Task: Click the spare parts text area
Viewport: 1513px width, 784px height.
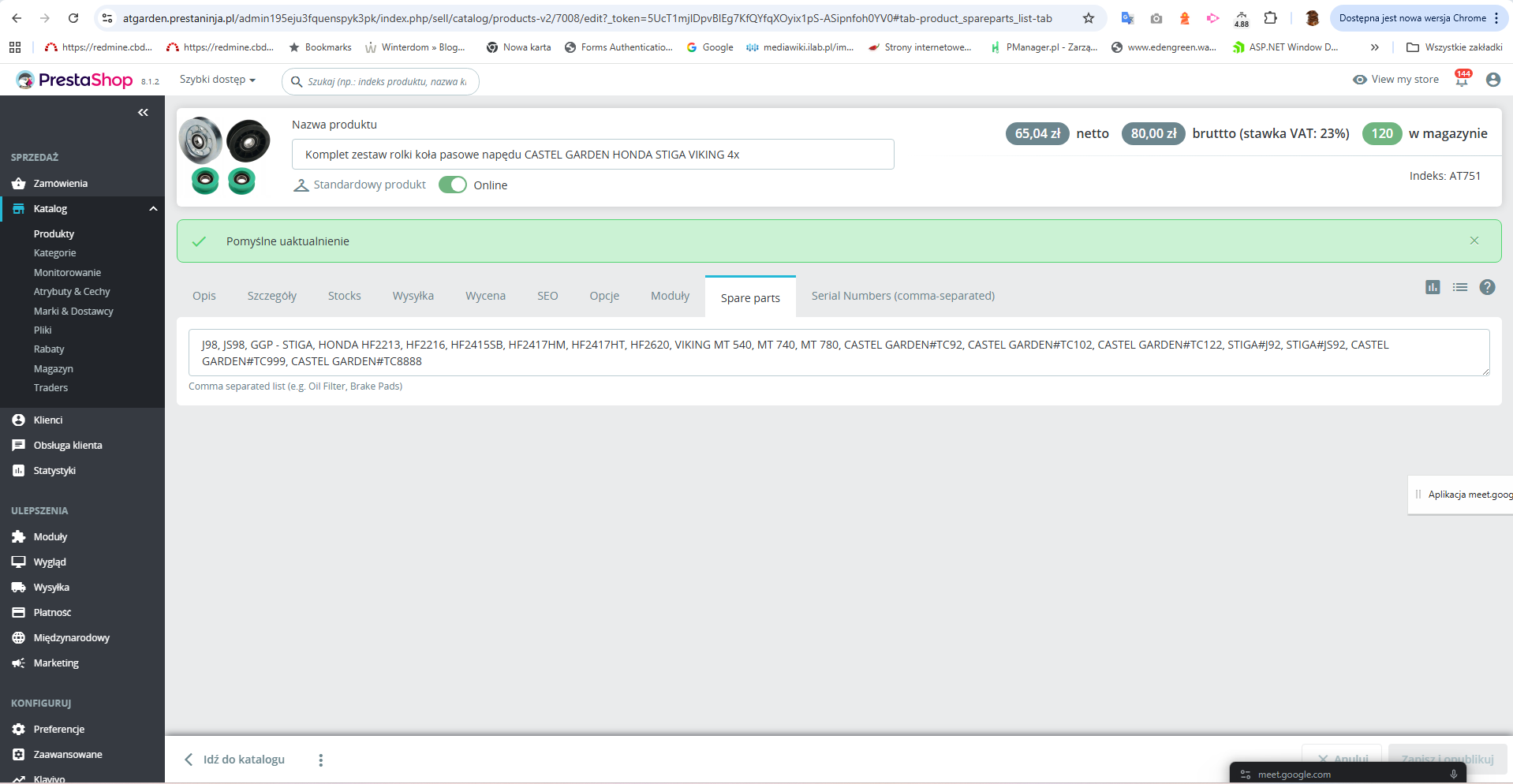Action: click(839, 353)
